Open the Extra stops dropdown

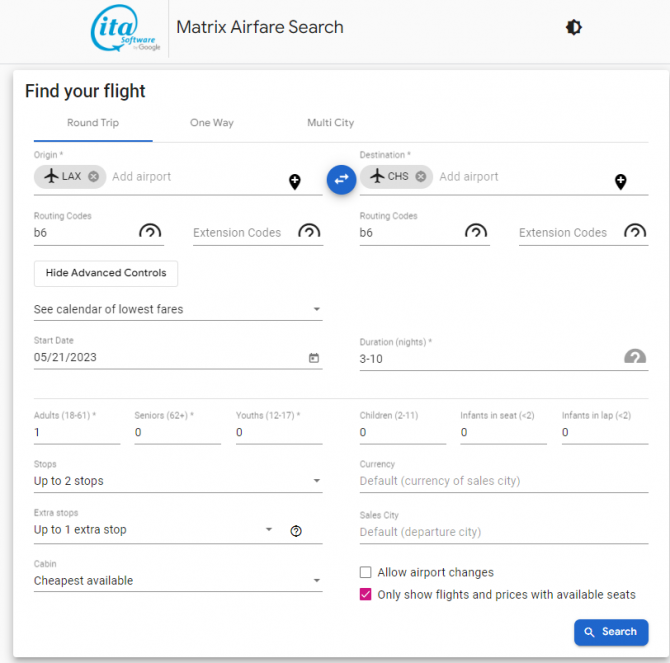coord(154,530)
